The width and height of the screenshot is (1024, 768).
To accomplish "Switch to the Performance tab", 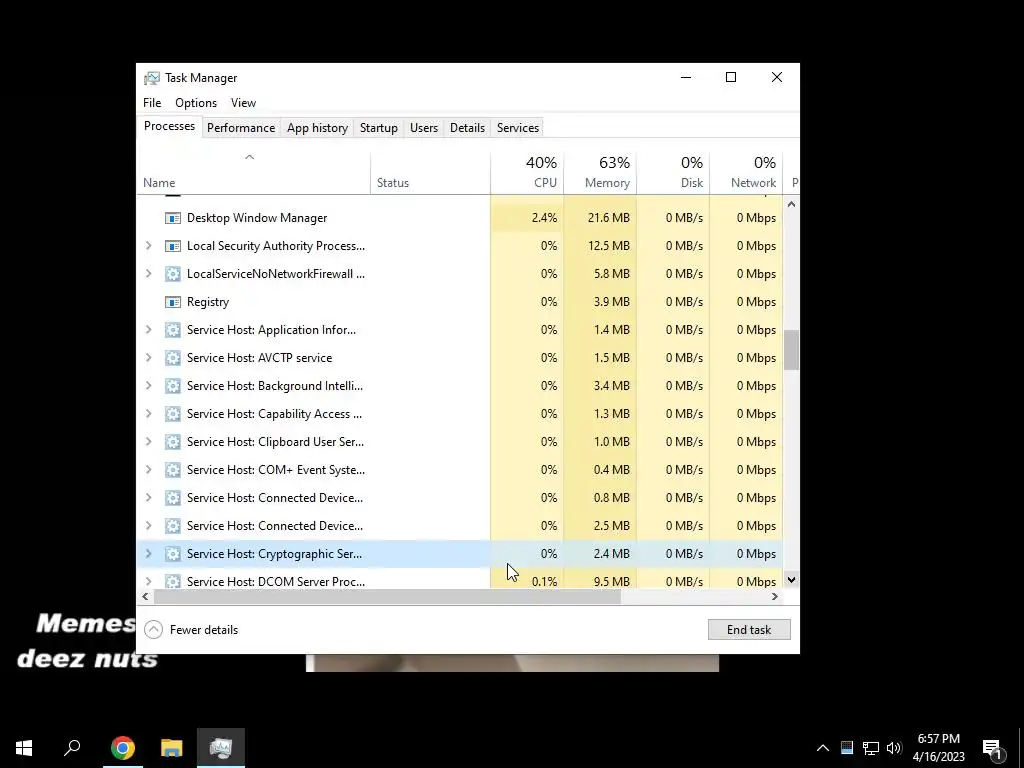I will click(241, 128).
